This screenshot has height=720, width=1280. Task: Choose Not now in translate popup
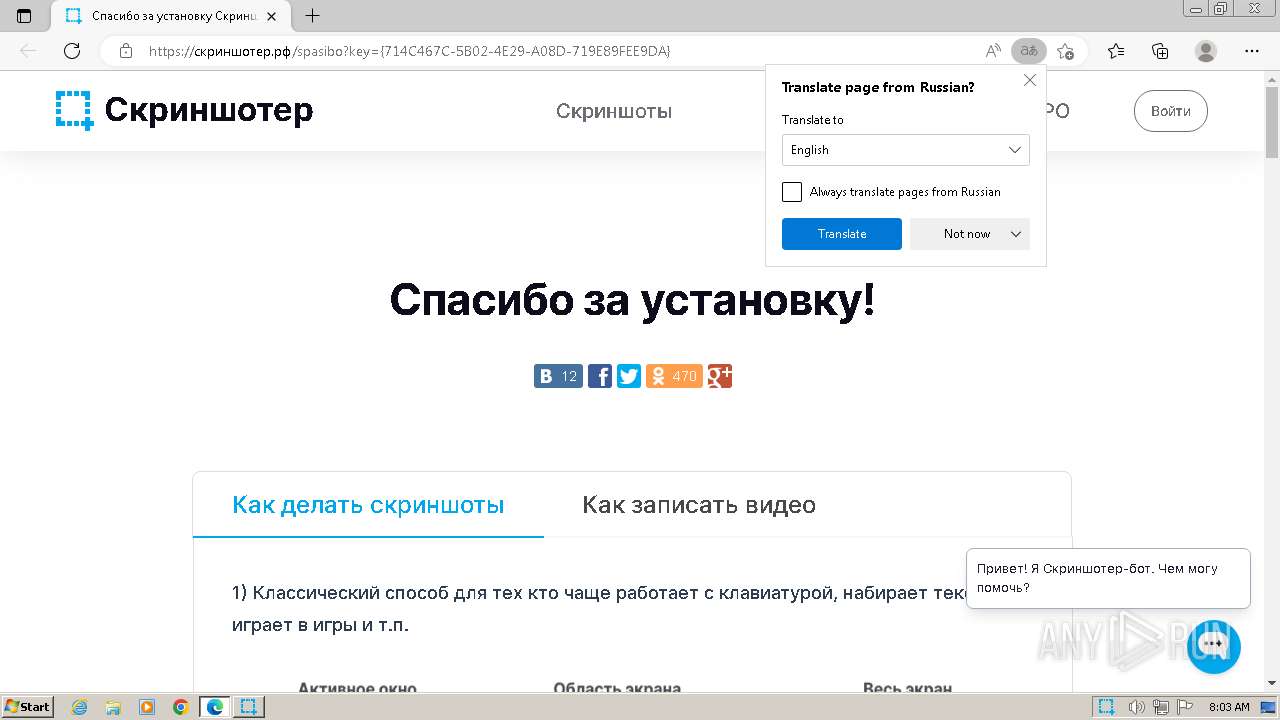tap(967, 234)
